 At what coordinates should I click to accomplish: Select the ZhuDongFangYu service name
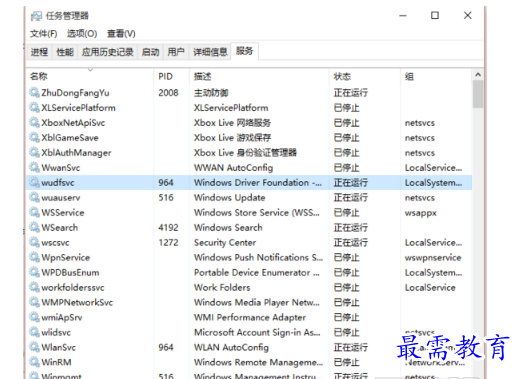(x=75, y=93)
